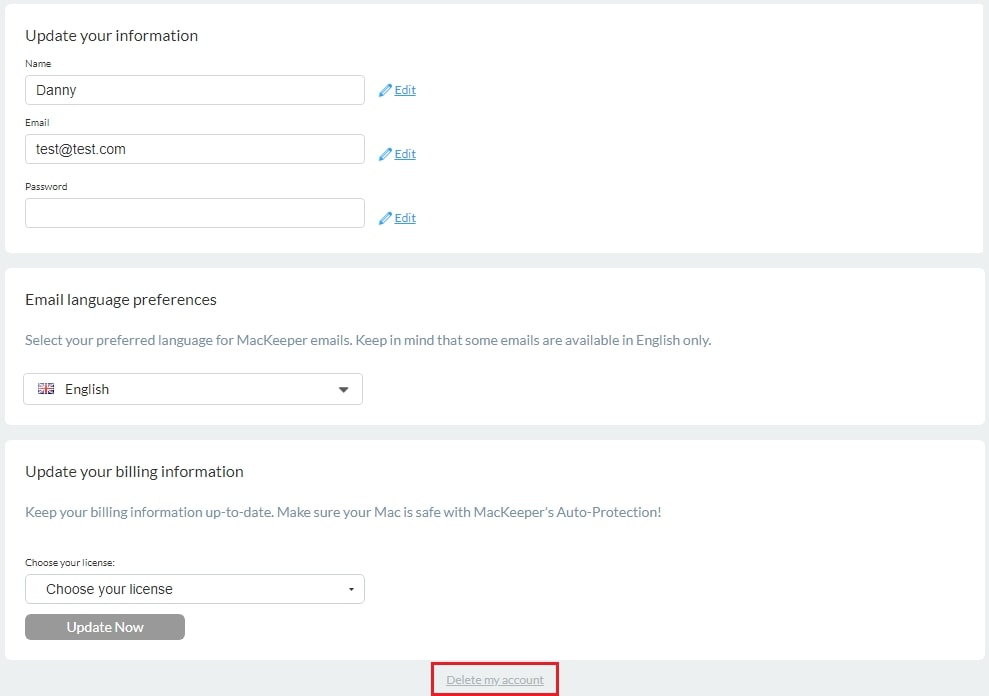989x696 pixels.
Task: Click the UK flag icon in language selector
Action: click(46, 389)
